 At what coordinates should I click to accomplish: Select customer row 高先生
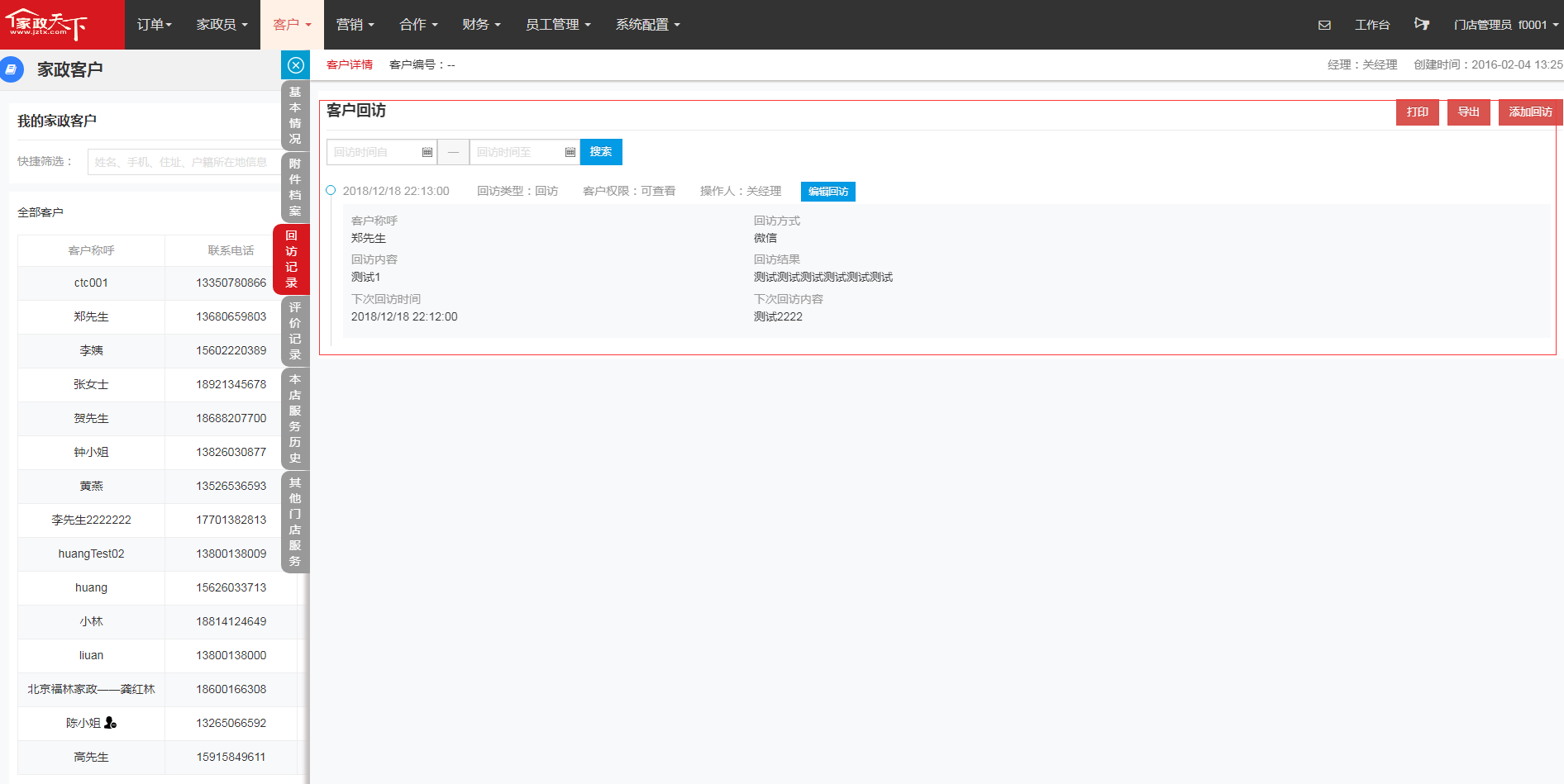pos(157,757)
